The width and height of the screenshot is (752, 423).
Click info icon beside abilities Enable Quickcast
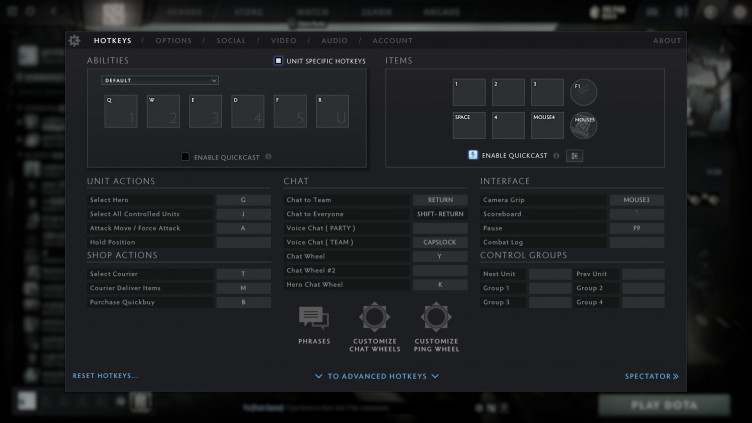tap(268, 157)
